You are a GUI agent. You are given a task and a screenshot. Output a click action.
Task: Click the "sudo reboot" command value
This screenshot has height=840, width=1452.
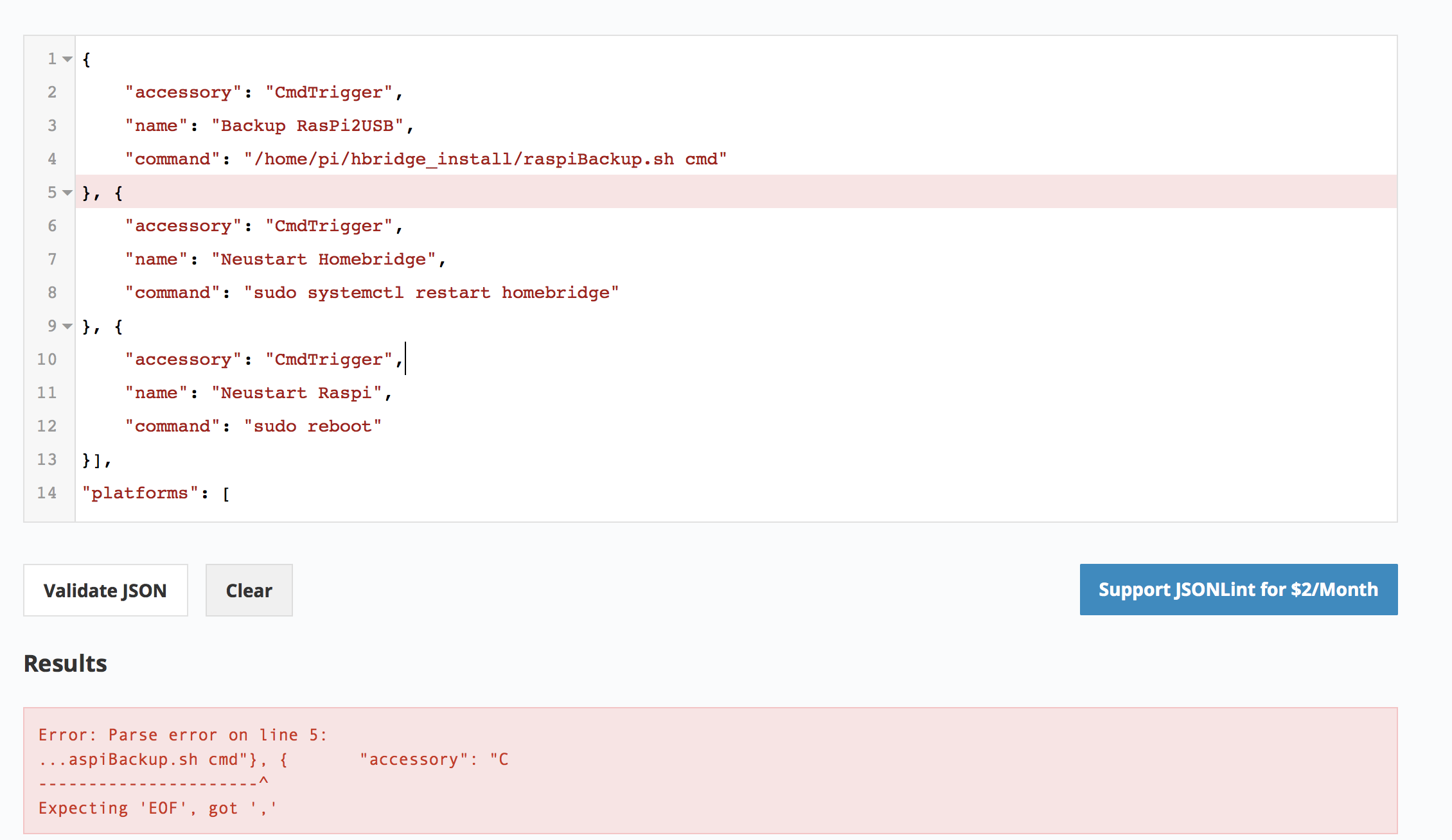(x=312, y=426)
